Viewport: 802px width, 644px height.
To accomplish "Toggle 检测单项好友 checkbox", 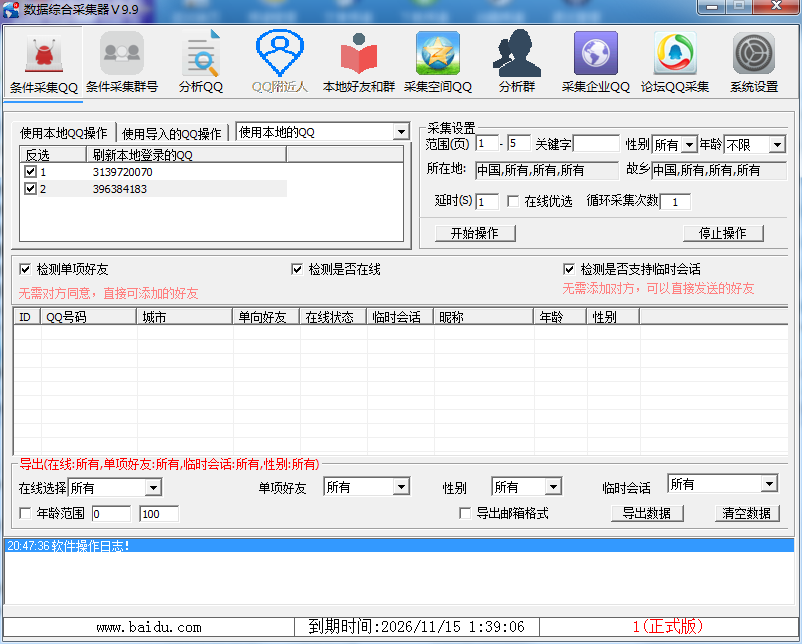I will (25, 269).
